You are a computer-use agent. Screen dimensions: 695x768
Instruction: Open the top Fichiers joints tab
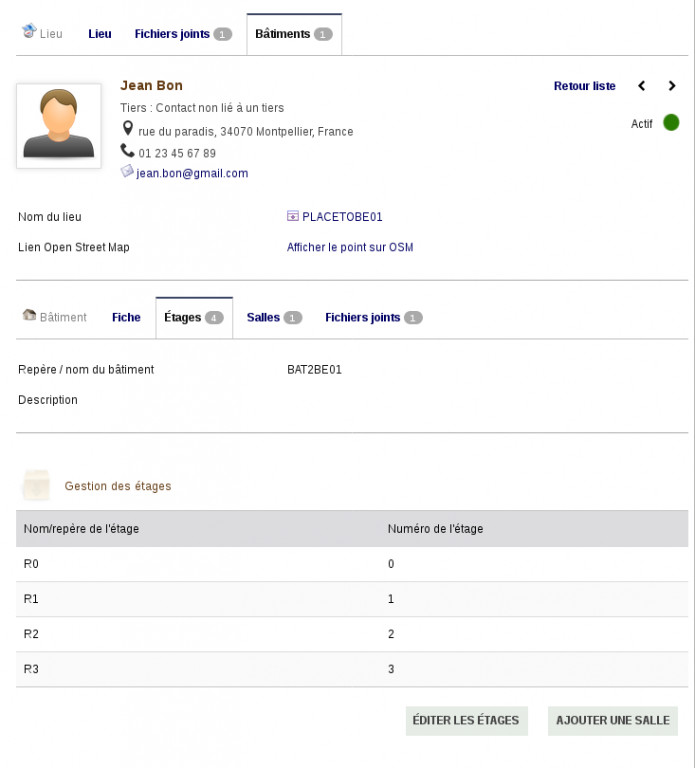click(x=183, y=34)
